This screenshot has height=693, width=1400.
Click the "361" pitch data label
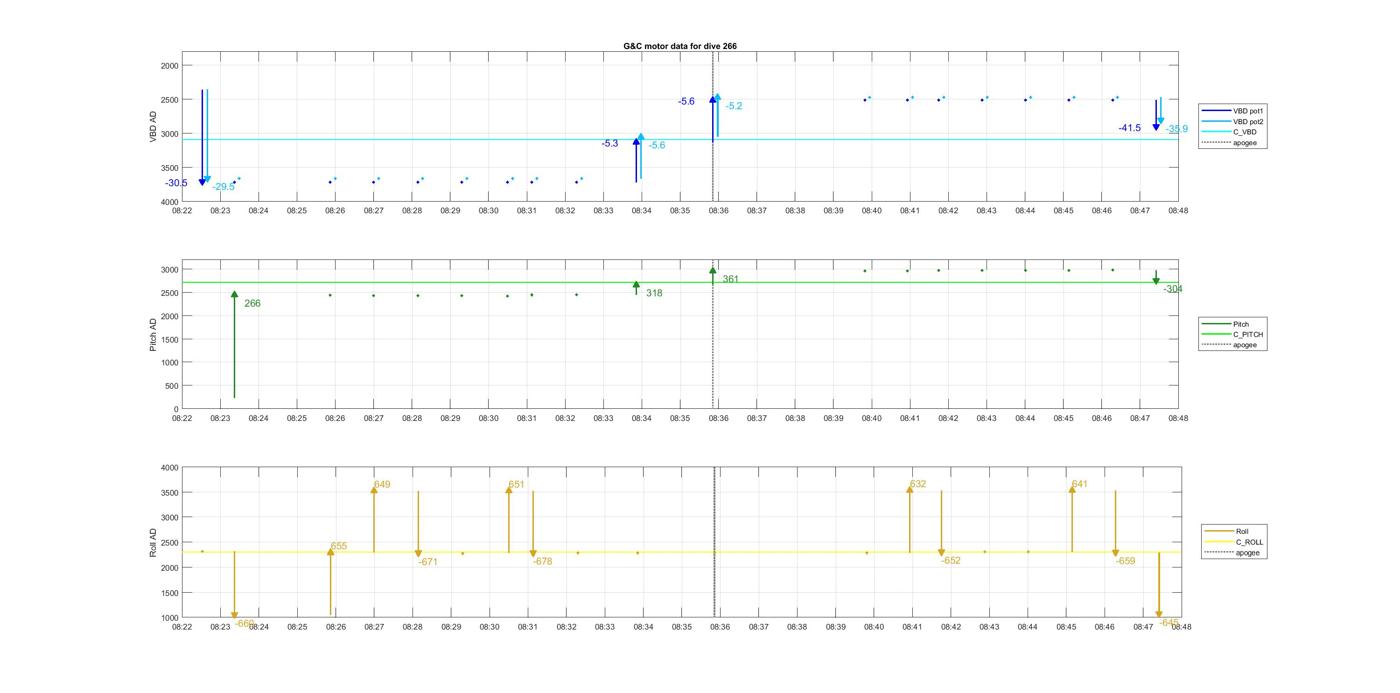coord(731,279)
